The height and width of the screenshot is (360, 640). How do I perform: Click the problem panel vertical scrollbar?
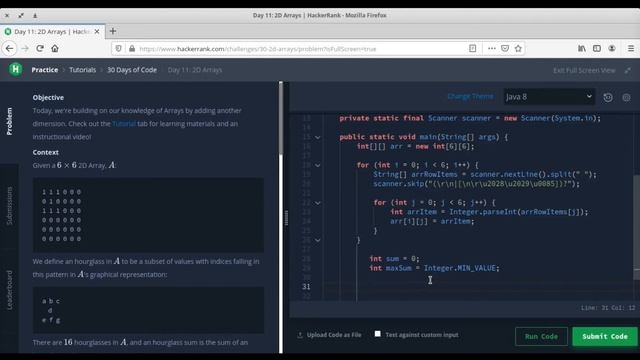tap(281, 118)
